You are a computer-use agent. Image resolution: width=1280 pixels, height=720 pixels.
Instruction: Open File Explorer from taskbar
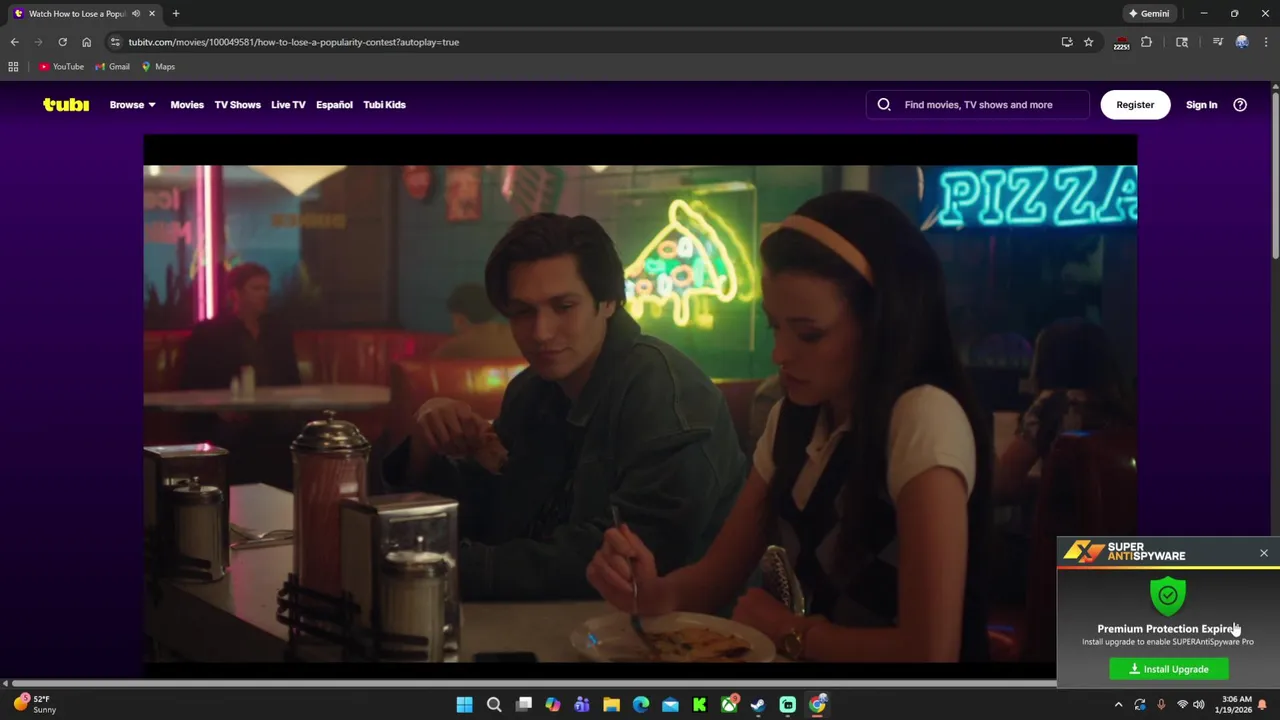click(611, 705)
